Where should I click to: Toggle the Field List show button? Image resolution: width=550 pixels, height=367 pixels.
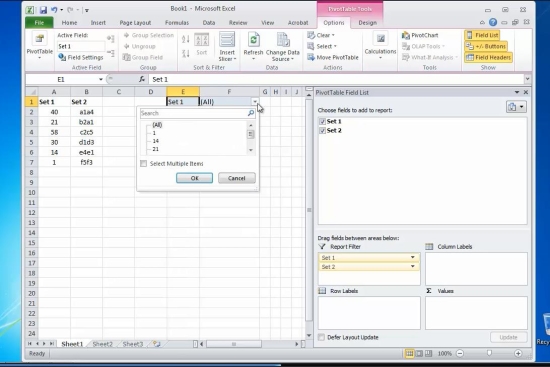482,35
